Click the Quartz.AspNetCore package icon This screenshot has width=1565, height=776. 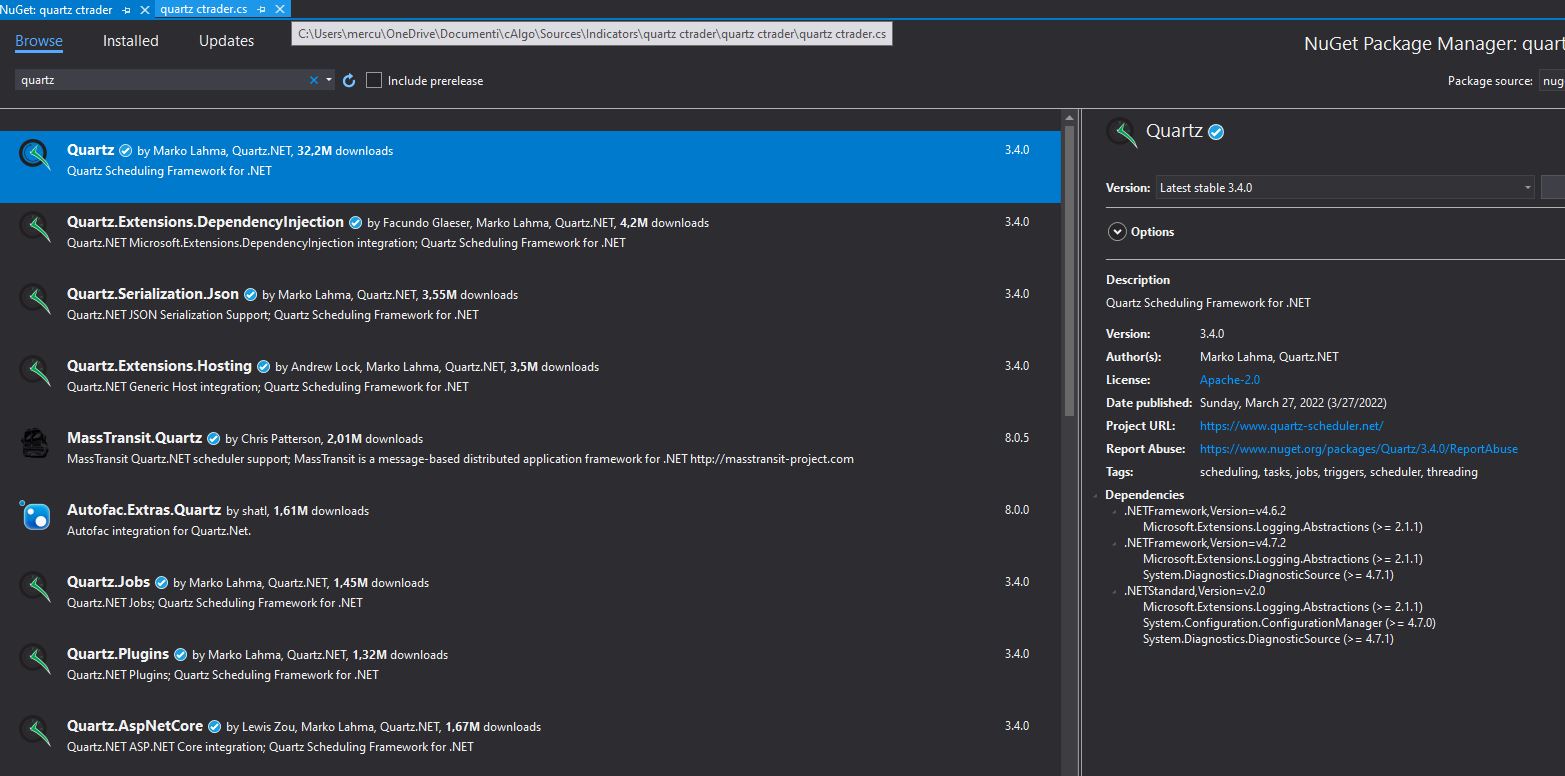[35, 731]
